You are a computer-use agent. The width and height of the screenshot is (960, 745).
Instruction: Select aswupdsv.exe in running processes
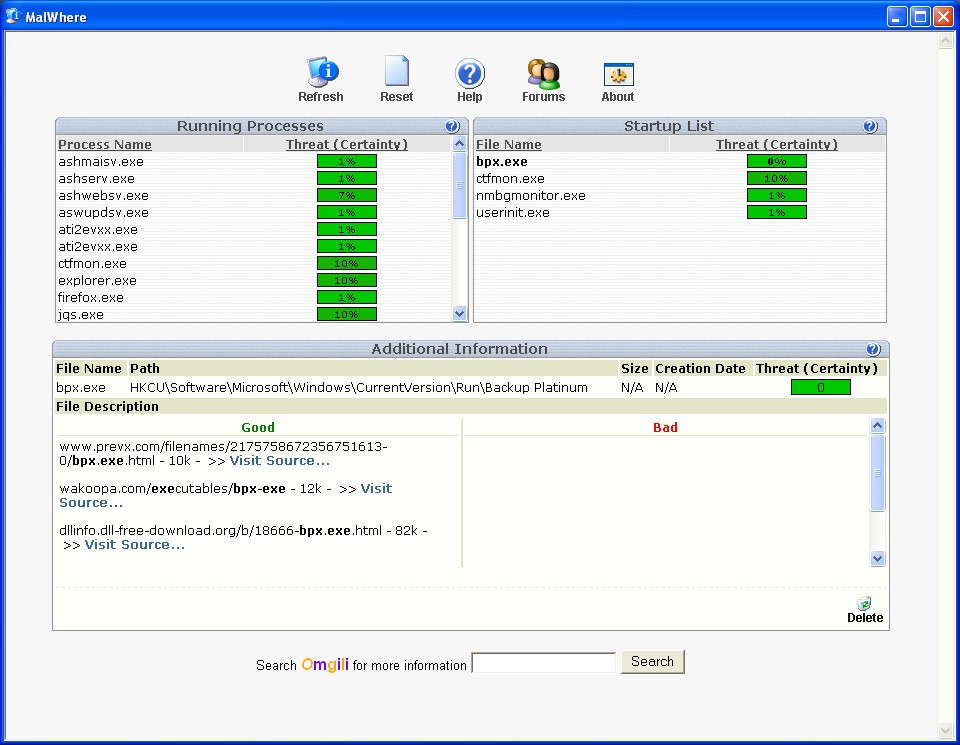pos(103,213)
